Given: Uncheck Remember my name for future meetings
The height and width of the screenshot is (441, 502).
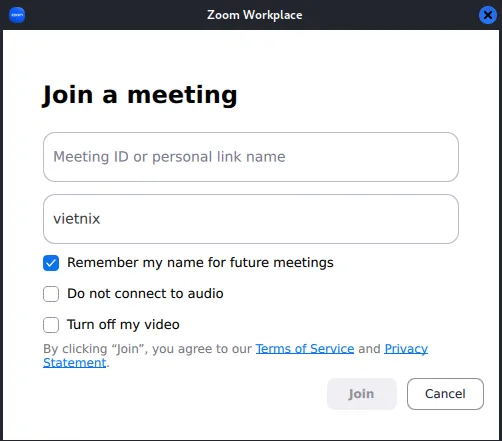Looking at the screenshot, I should coord(51,263).
